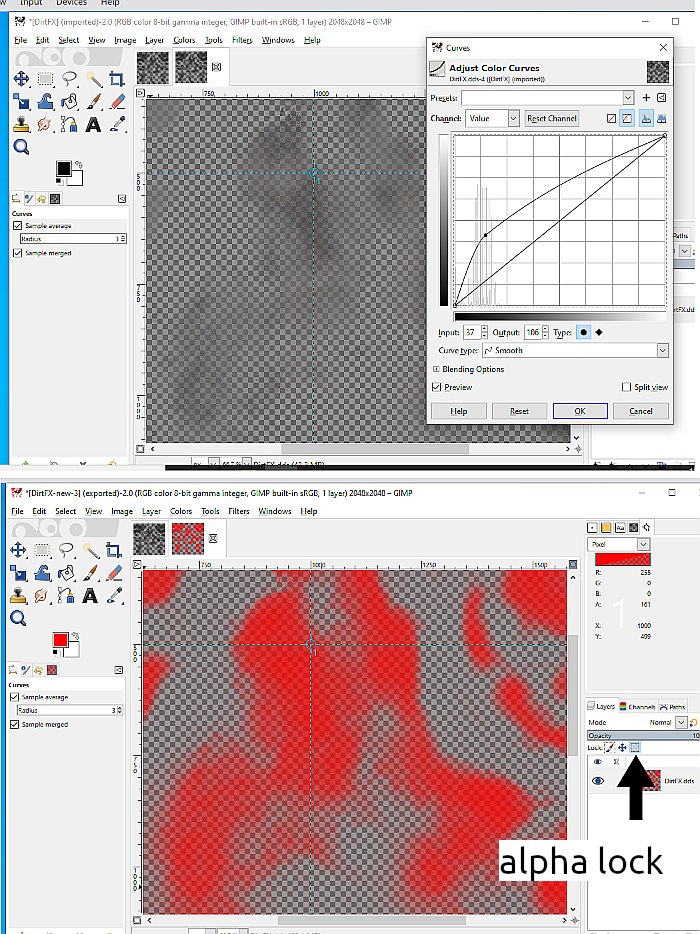This screenshot has width=700, height=934.
Task: Switch to the Paths tab in lower window
Action: pos(673,706)
